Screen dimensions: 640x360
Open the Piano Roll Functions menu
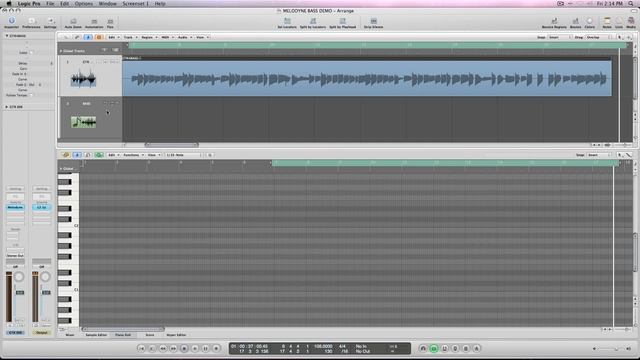[x=134, y=155]
